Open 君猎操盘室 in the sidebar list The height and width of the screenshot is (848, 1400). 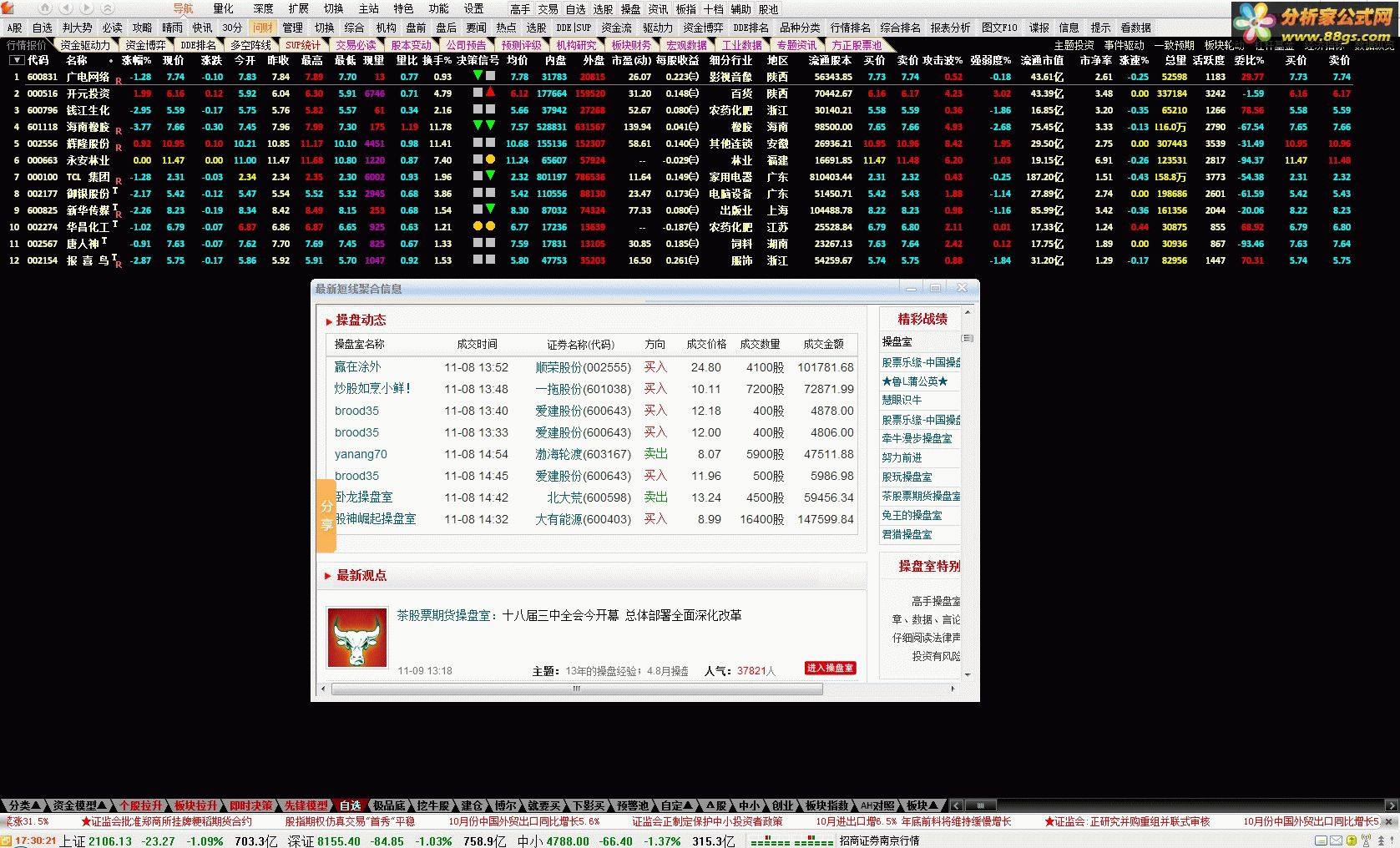[907, 534]
